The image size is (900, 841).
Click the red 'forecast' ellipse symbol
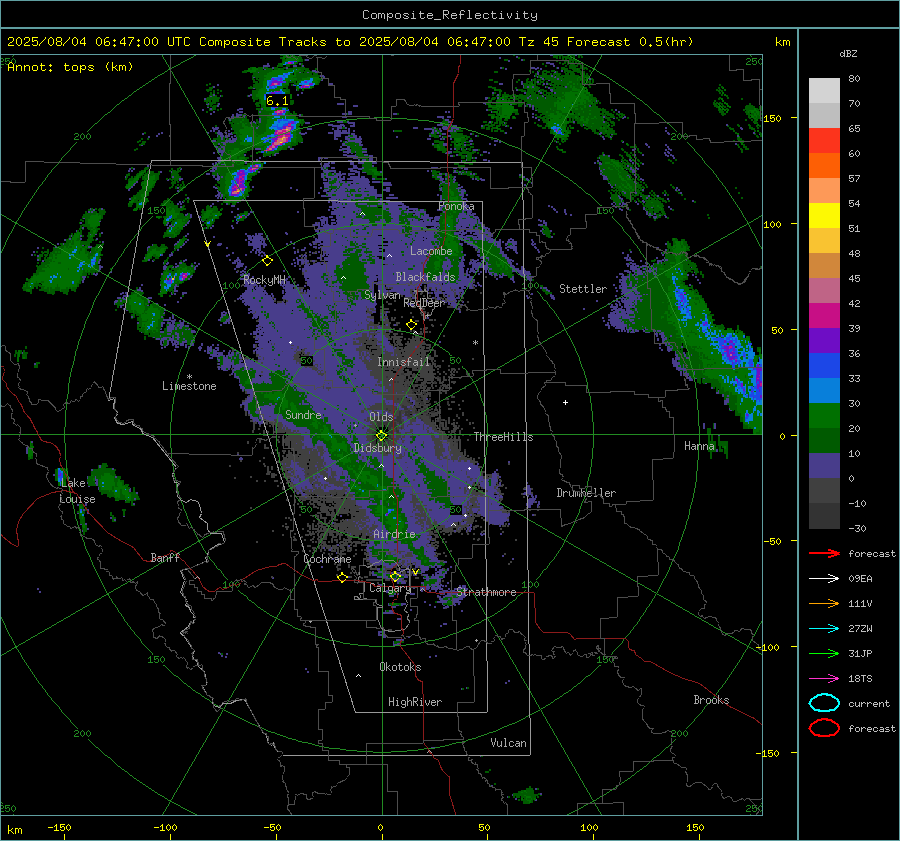824,728
